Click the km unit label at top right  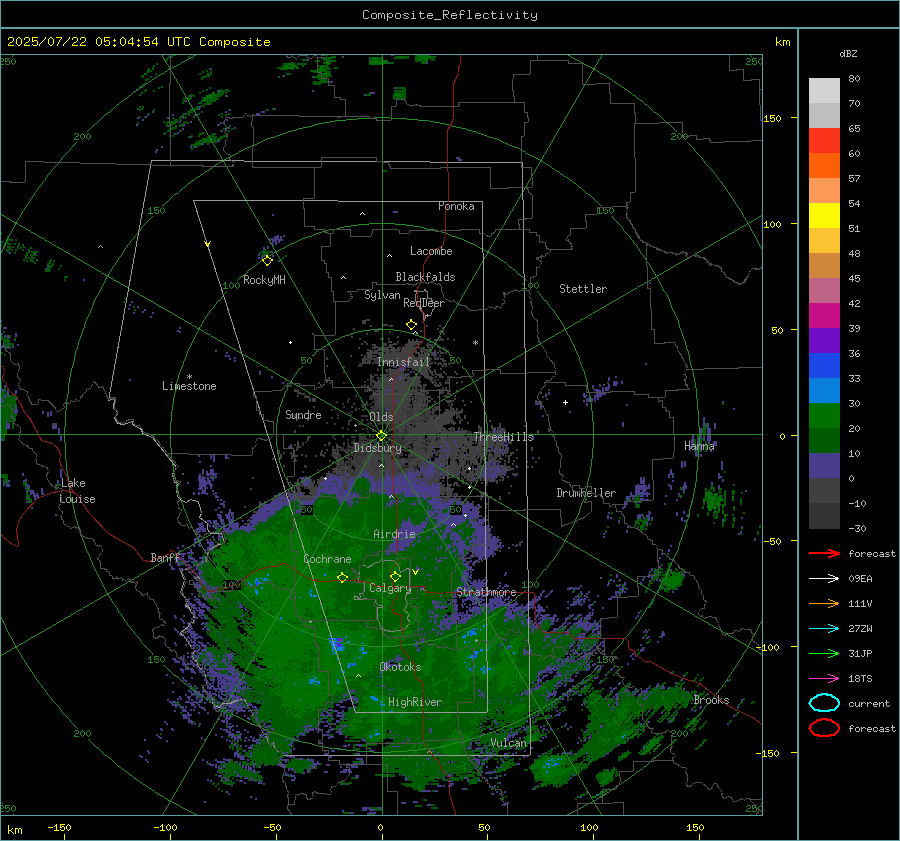coord(782,42)
